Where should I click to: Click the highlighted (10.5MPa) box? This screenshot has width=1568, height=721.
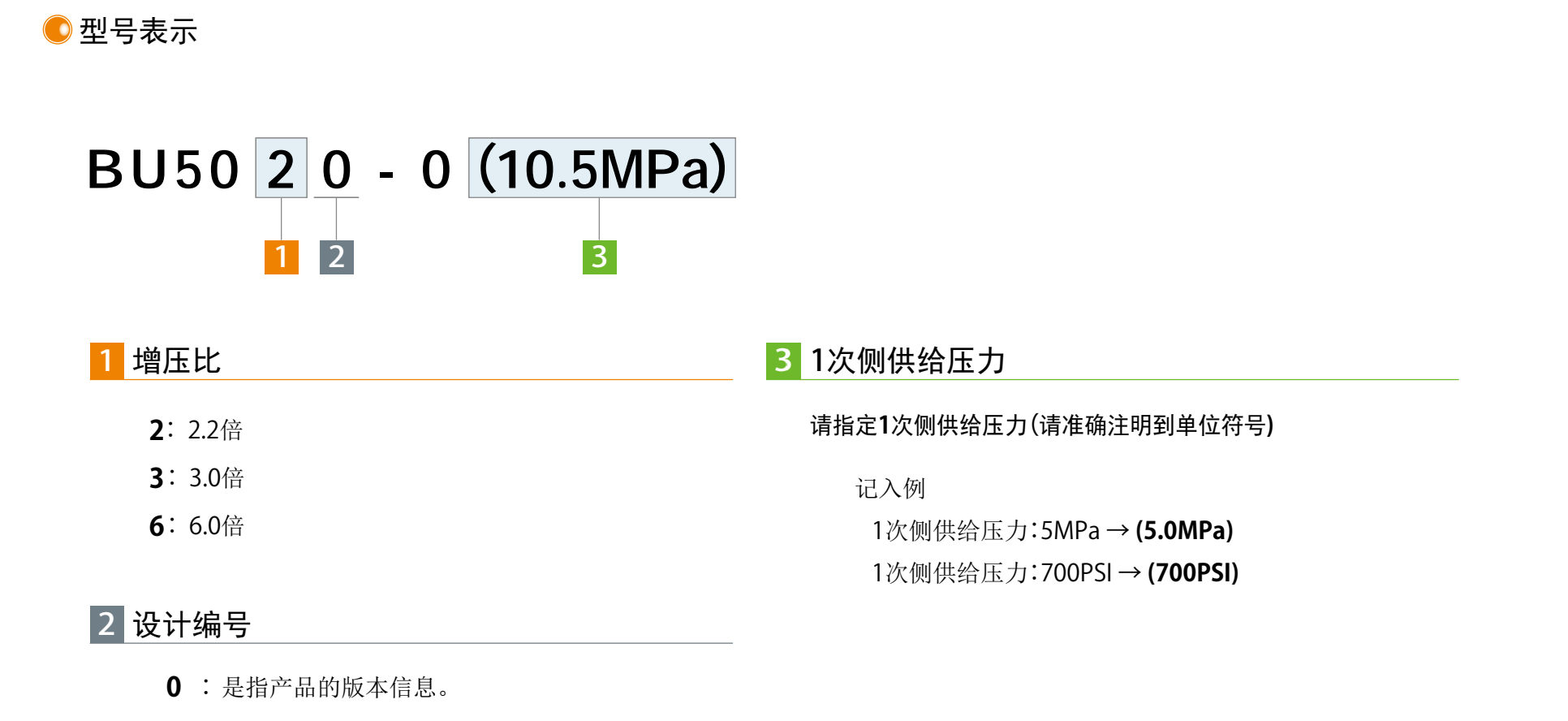[x=601, y=168]
